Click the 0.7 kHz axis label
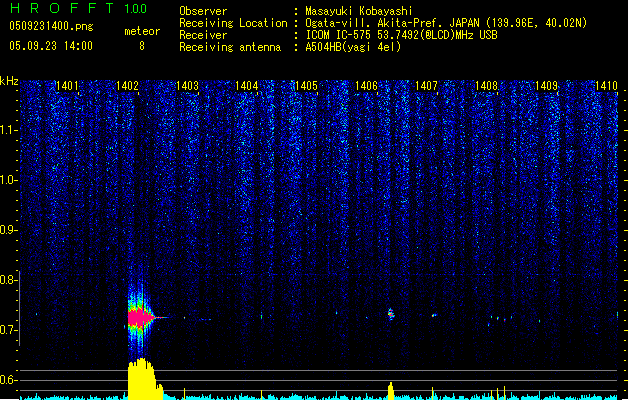The image size is (629, 400). click(x=8, y=330)
